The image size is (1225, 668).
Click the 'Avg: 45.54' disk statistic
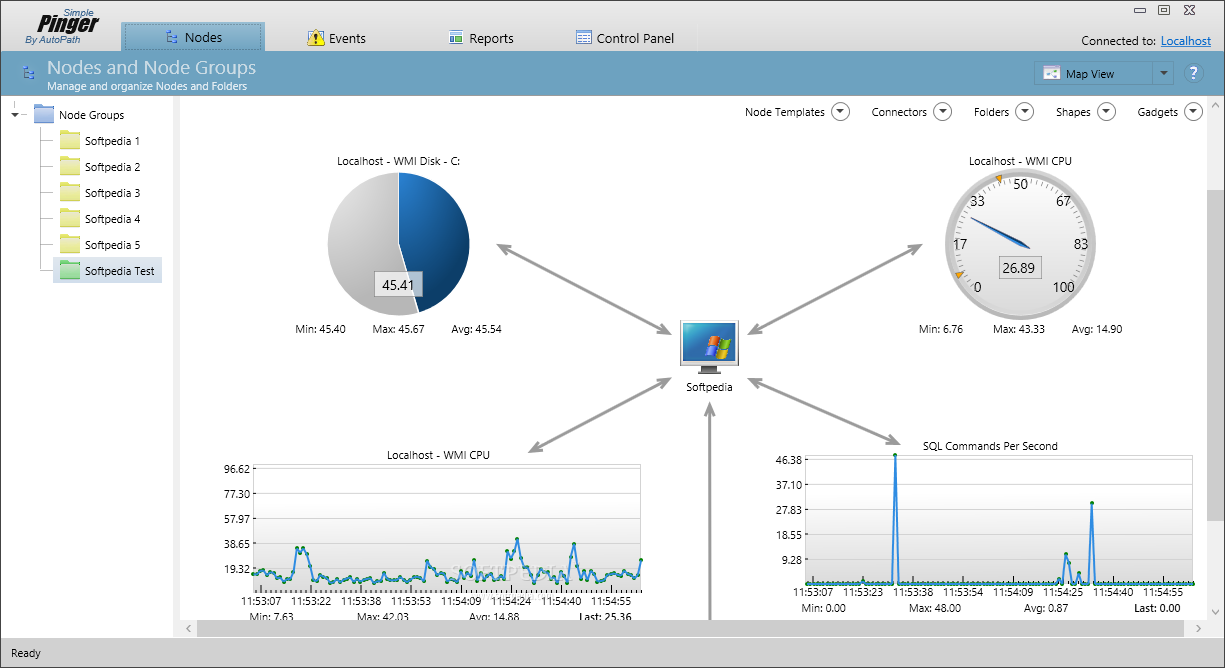coord(475,329)
